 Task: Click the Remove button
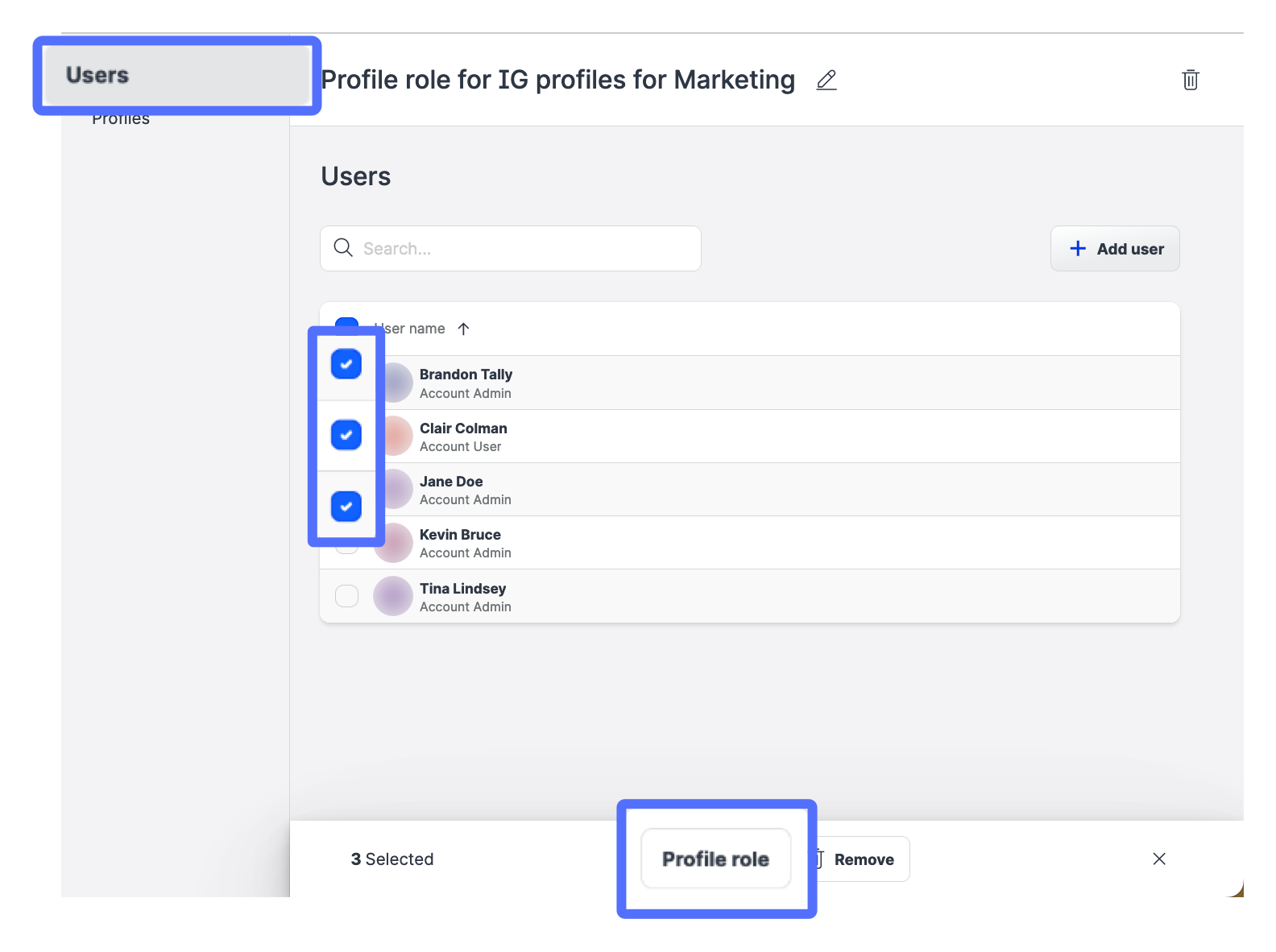tap(864, 859)
